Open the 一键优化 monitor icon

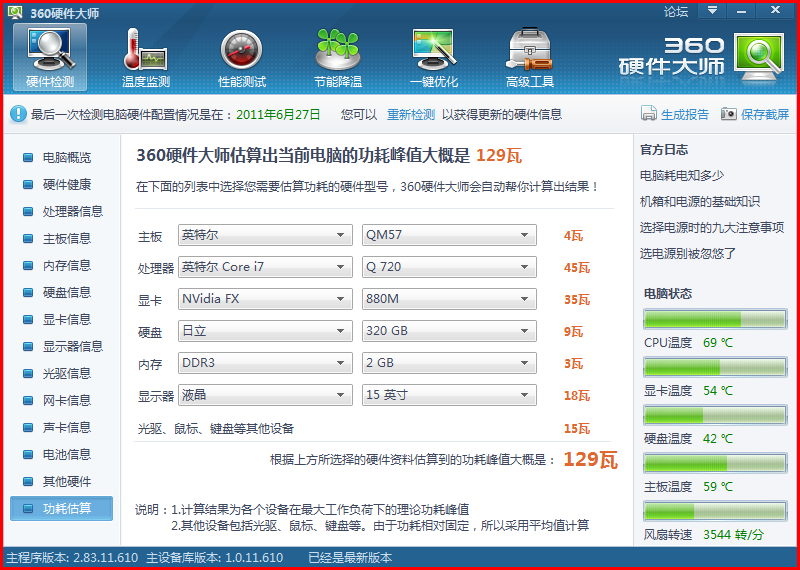click(434, 49)
